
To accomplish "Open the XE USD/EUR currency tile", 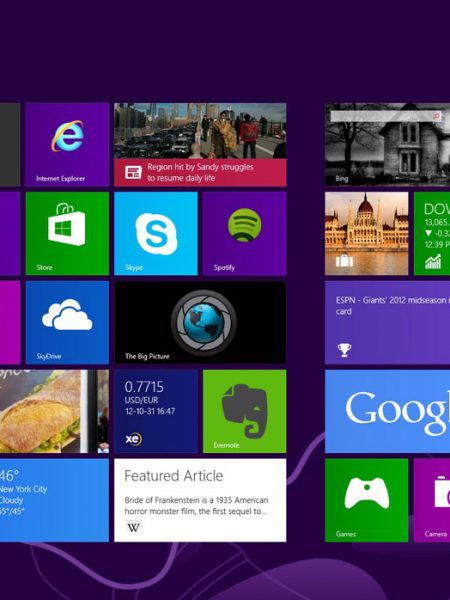I will click(x=156, y=411).
